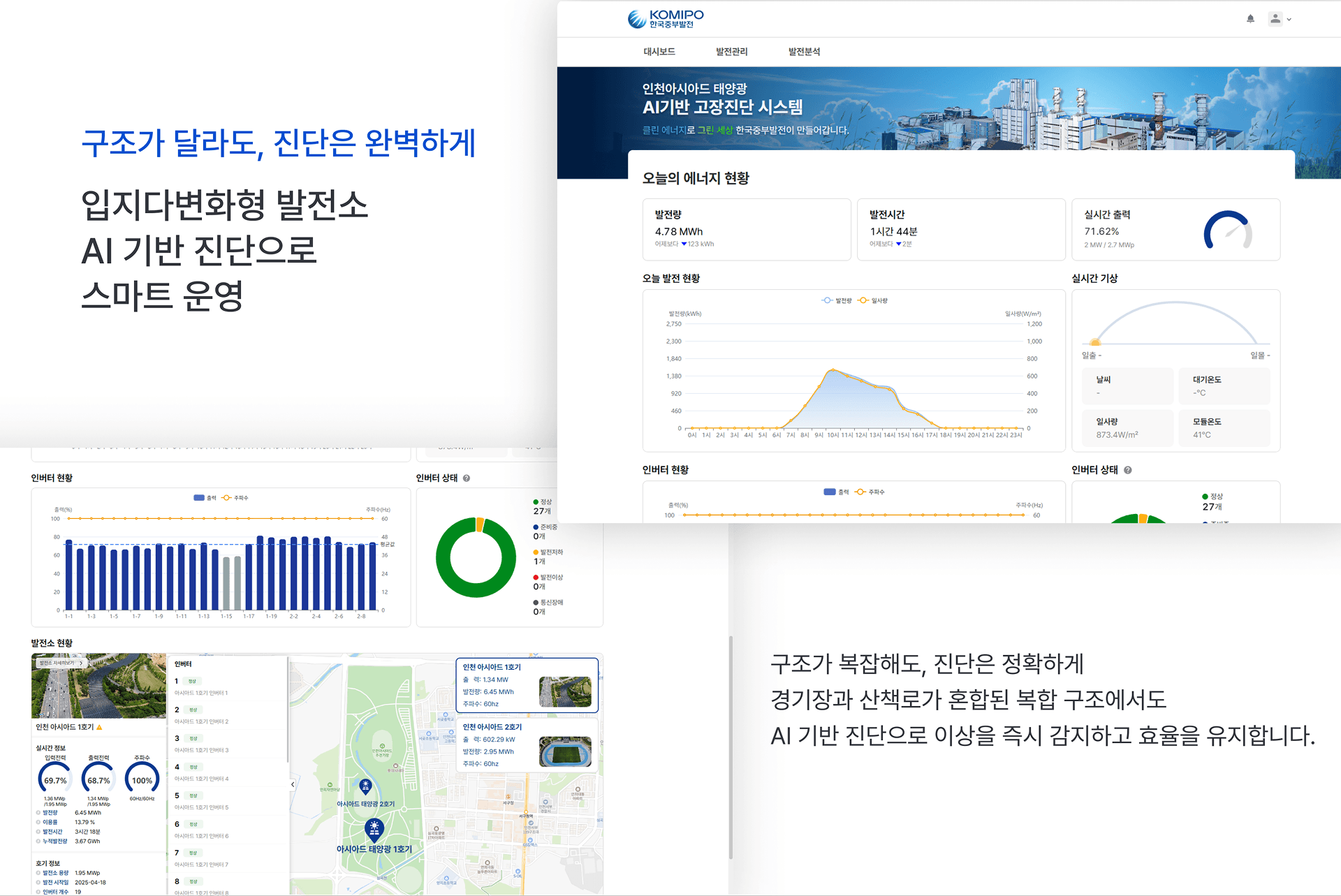Open the 인천 아시아드 2호기 info card

[527, 745]
